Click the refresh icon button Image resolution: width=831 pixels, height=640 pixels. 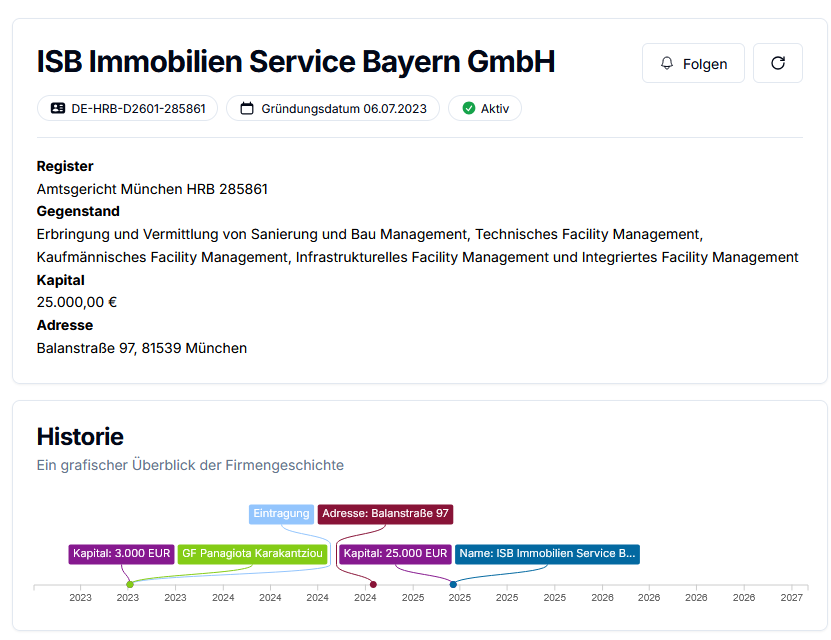click(777, 63)
